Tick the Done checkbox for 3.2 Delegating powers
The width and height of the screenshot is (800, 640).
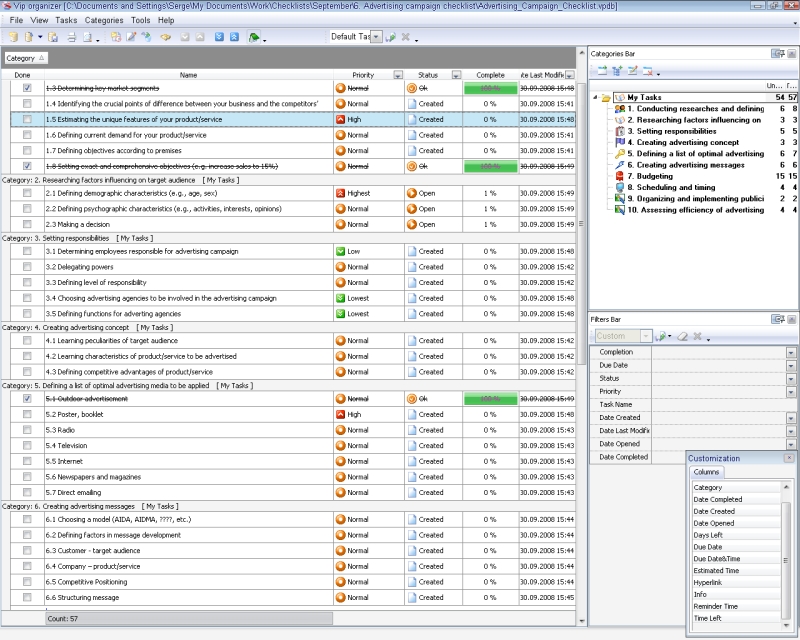pyautogui.click(x=27, y=267)
